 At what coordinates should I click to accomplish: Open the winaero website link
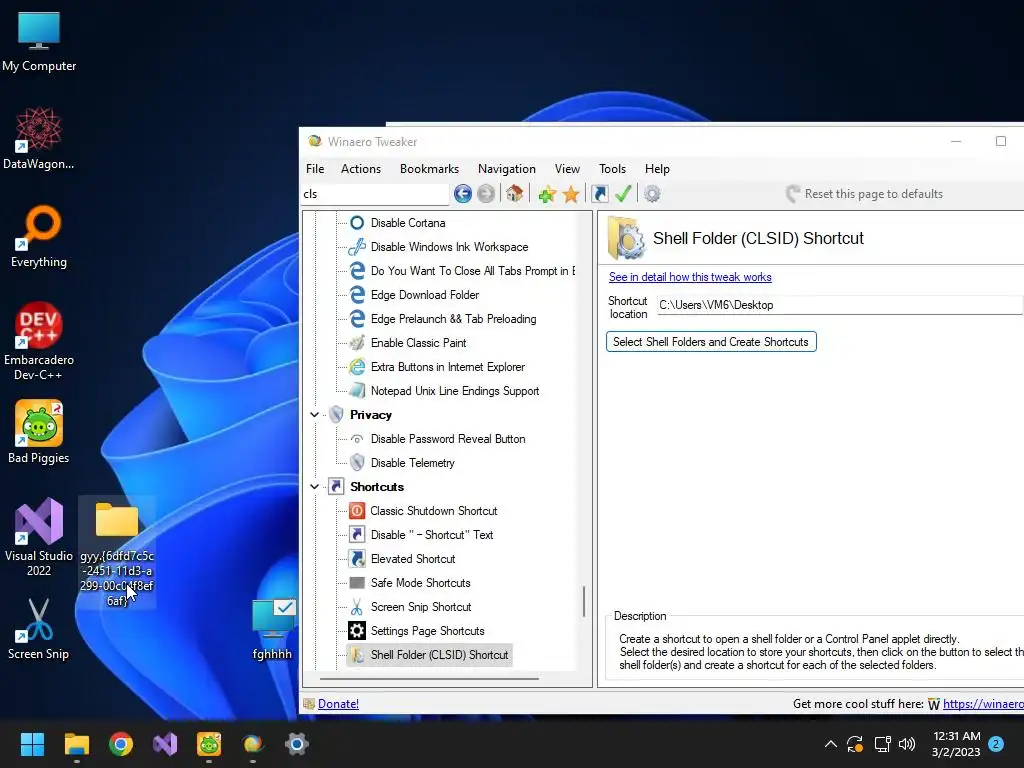click(983, 704)
